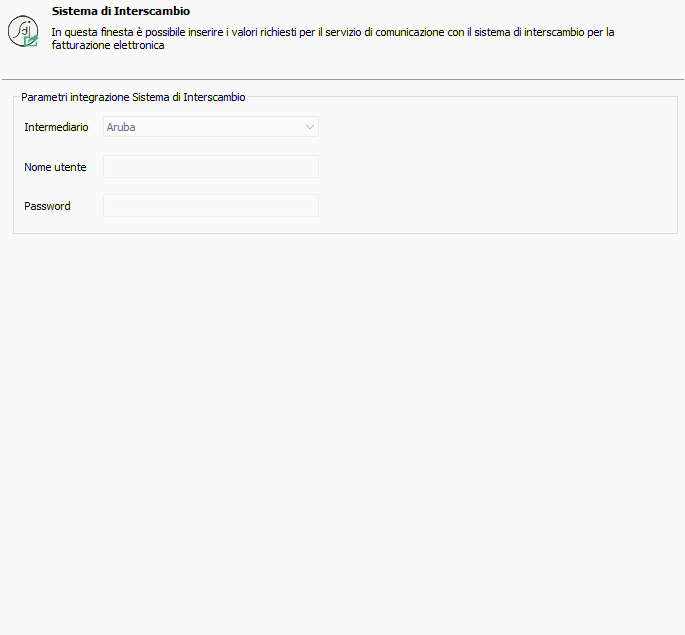
Task: Click the green pencil overlay on SdI icon
Action: point(31,41)
